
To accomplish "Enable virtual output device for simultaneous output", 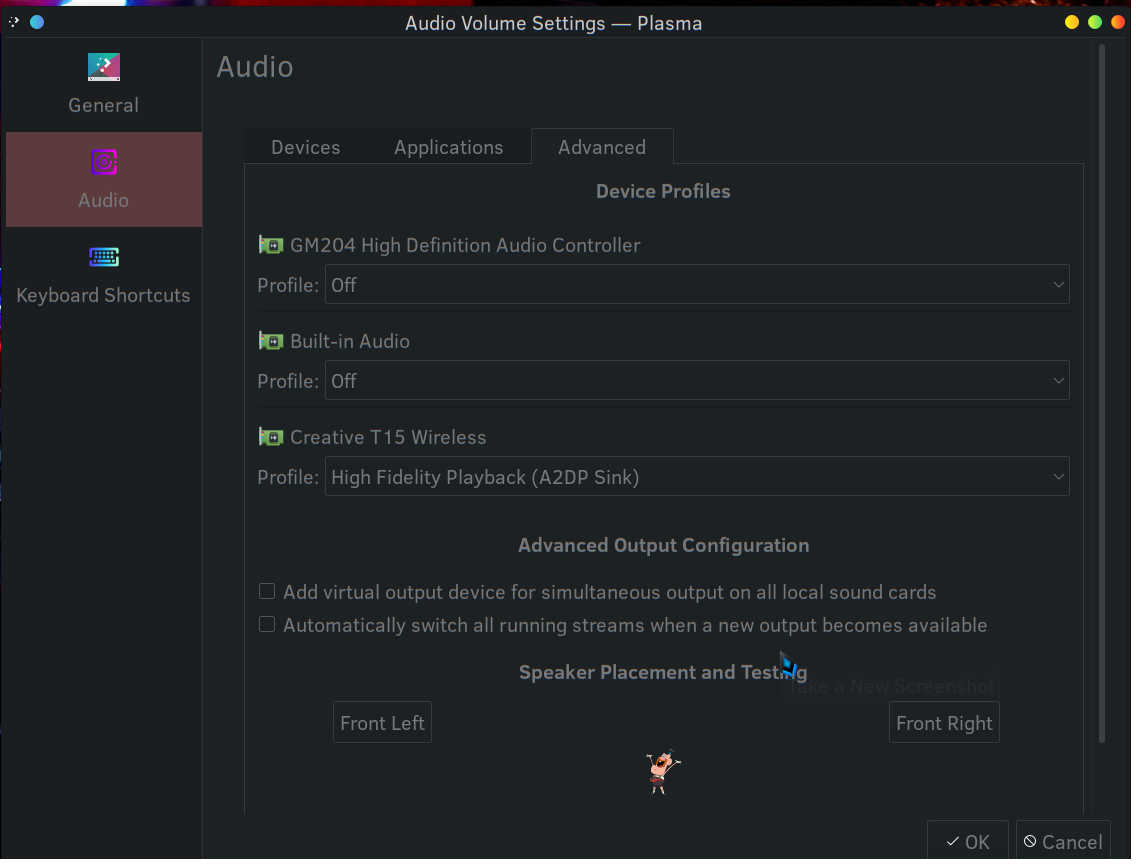I will pos(267,592).
